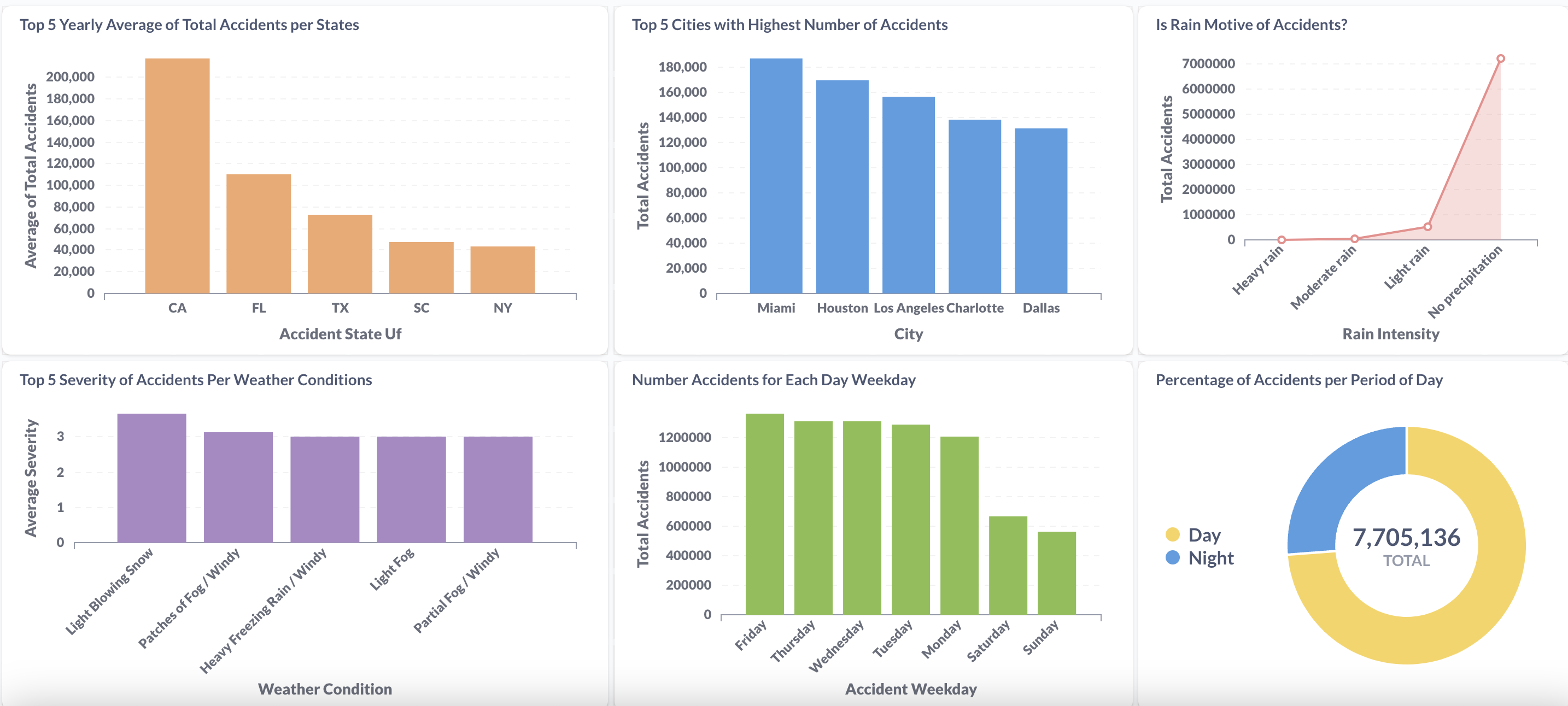Image resolution: width=1568 pixels, height=706 pixels.
Task: Click the Light Fog severity bar
Action: pyautogui.click(x=411, y=489)
